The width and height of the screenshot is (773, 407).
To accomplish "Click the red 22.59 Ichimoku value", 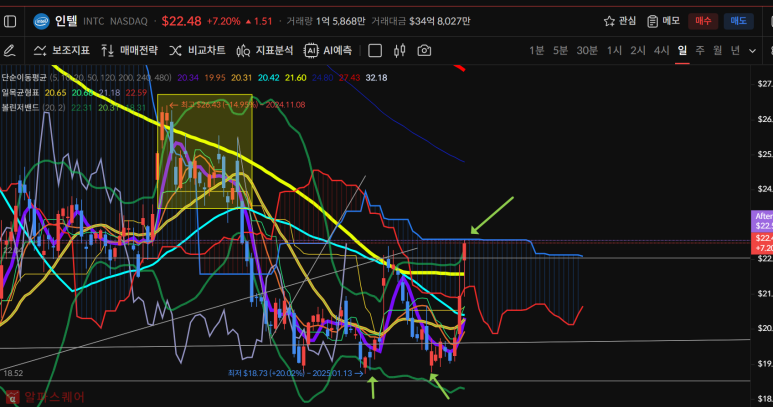I will [136, 93].
